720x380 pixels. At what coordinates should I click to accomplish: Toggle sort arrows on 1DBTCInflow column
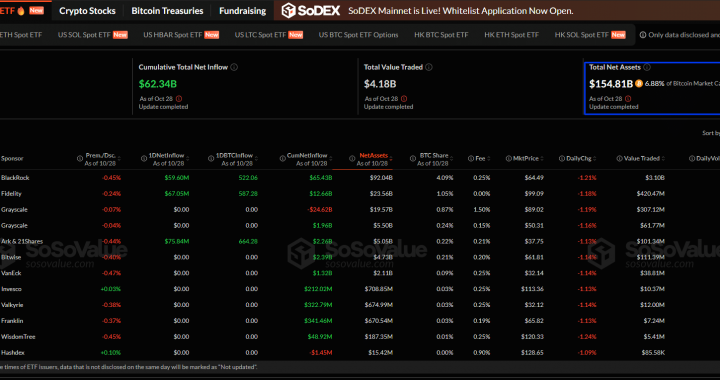tap(255, 158)
